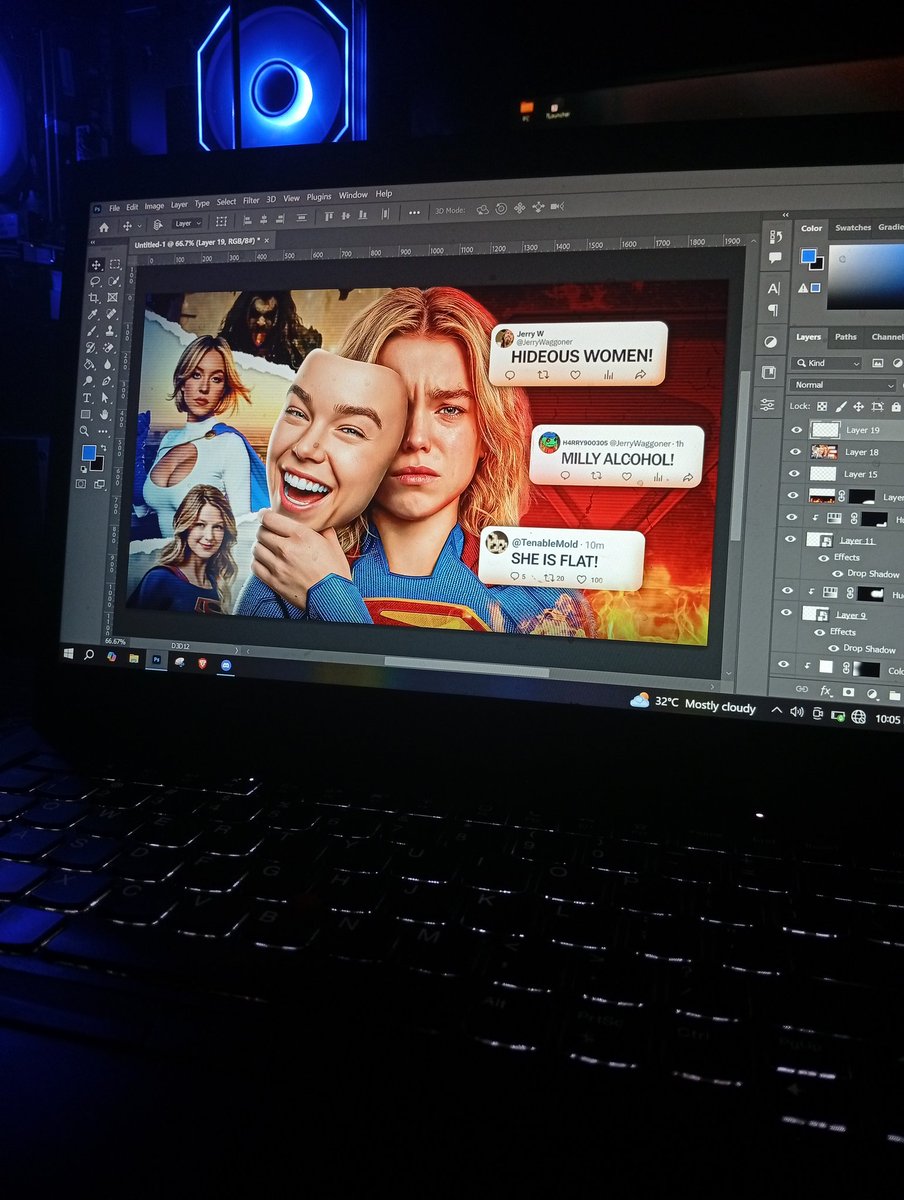Click the layer style fx icon
Viewport: 904px width, 1200px height.
pyautogui.click(x=825, y=690)
